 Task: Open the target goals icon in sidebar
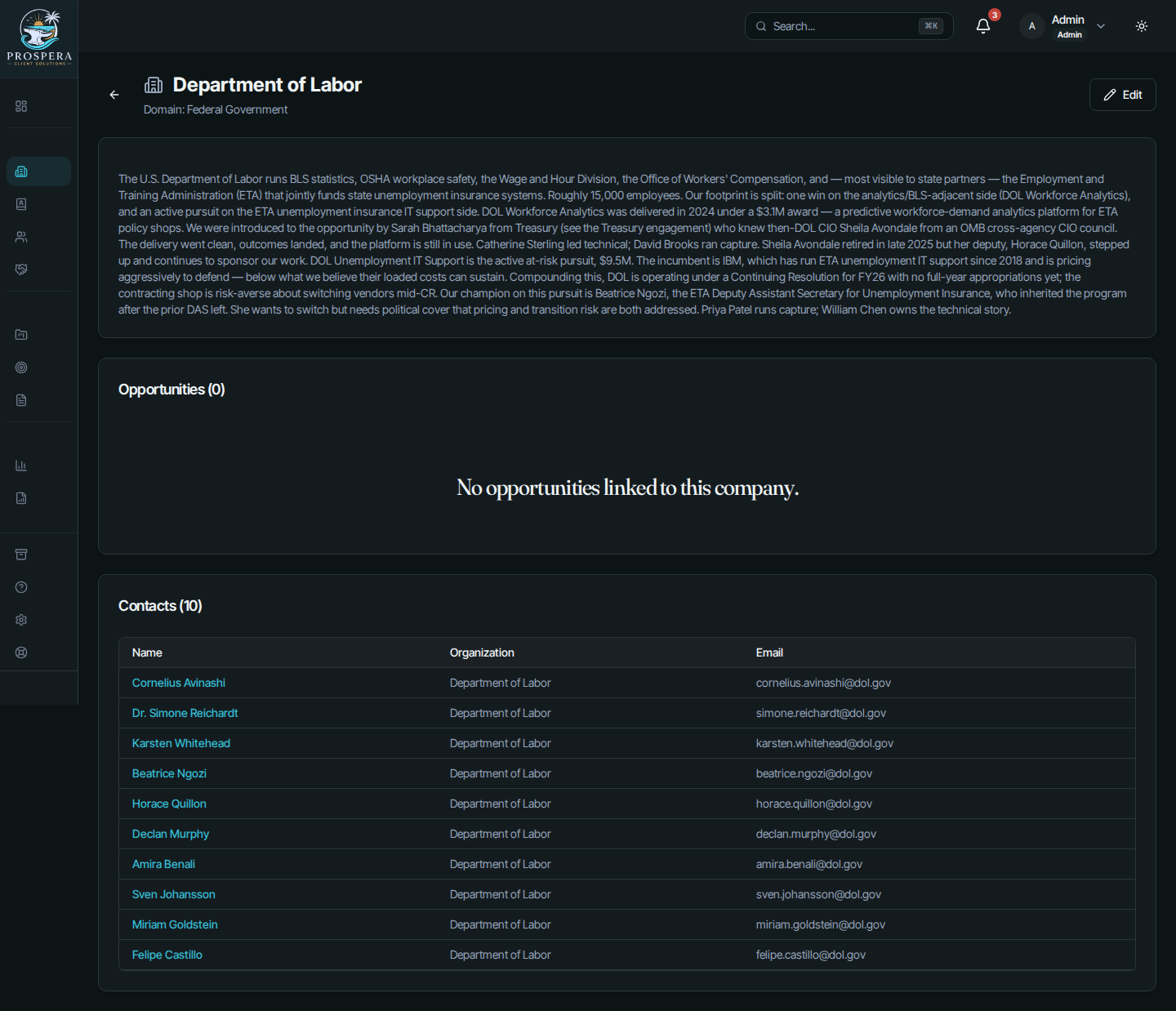(x=21, y=367)
